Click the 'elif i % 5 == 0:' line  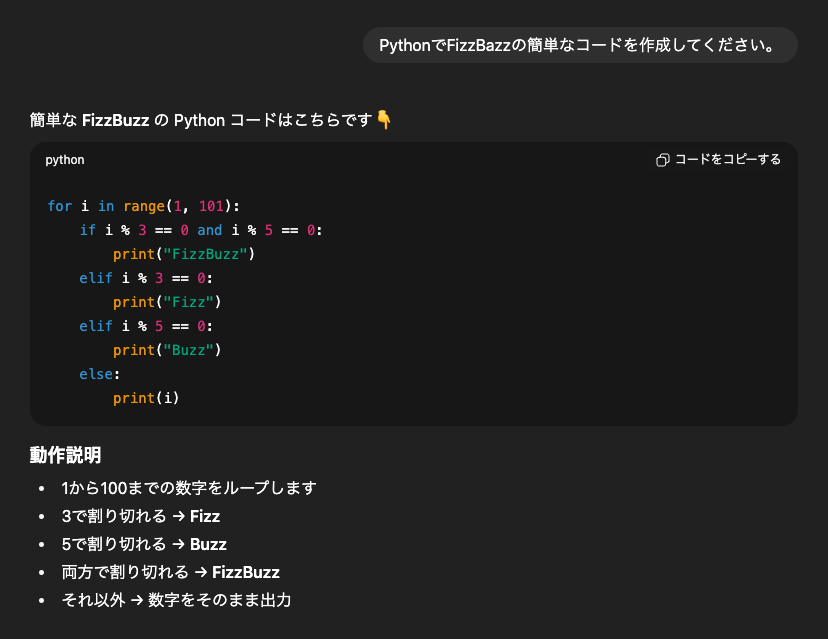pyautogui.click(x=146, y=326)
